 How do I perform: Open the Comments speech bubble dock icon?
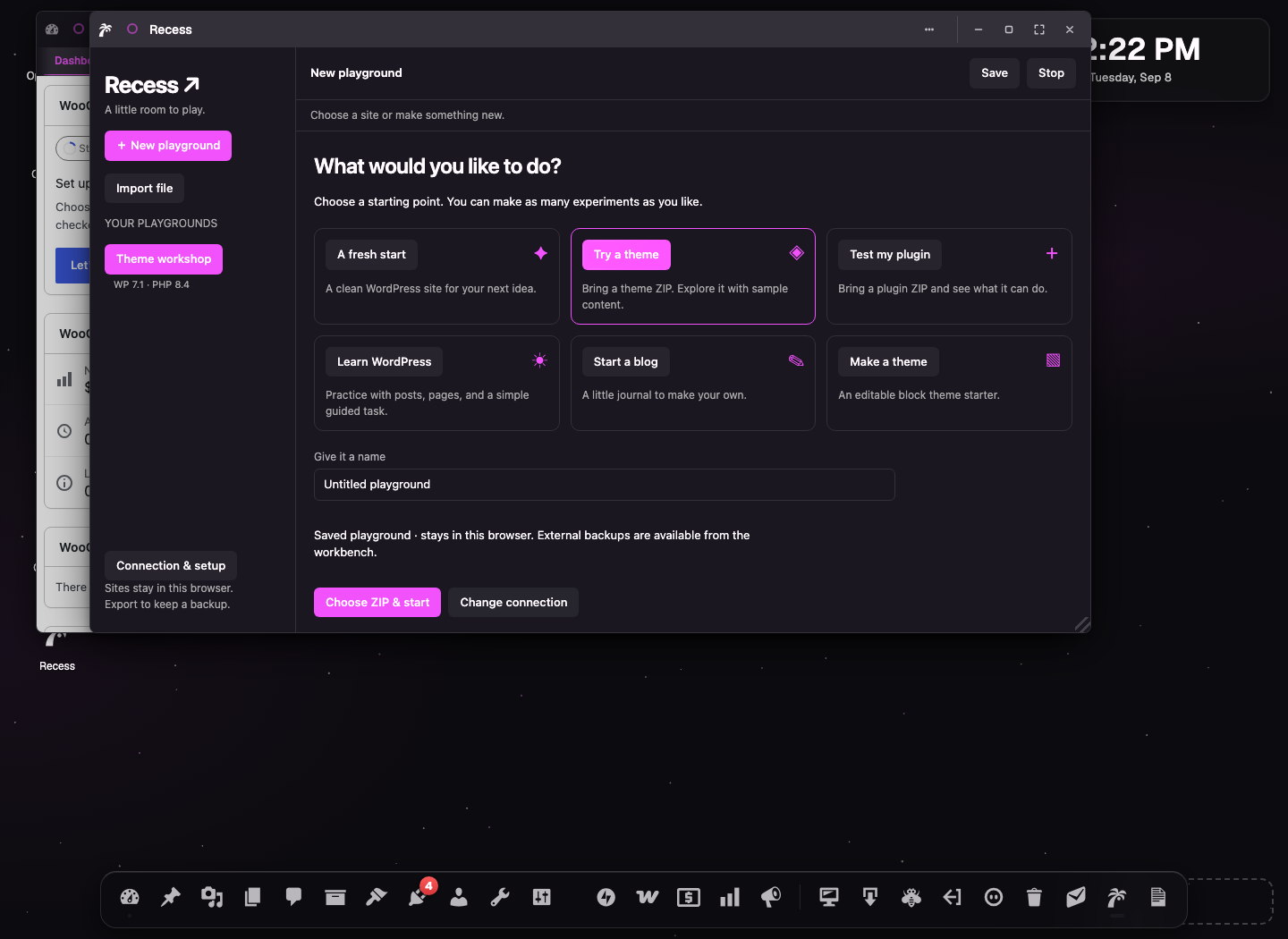pos(293,897)
